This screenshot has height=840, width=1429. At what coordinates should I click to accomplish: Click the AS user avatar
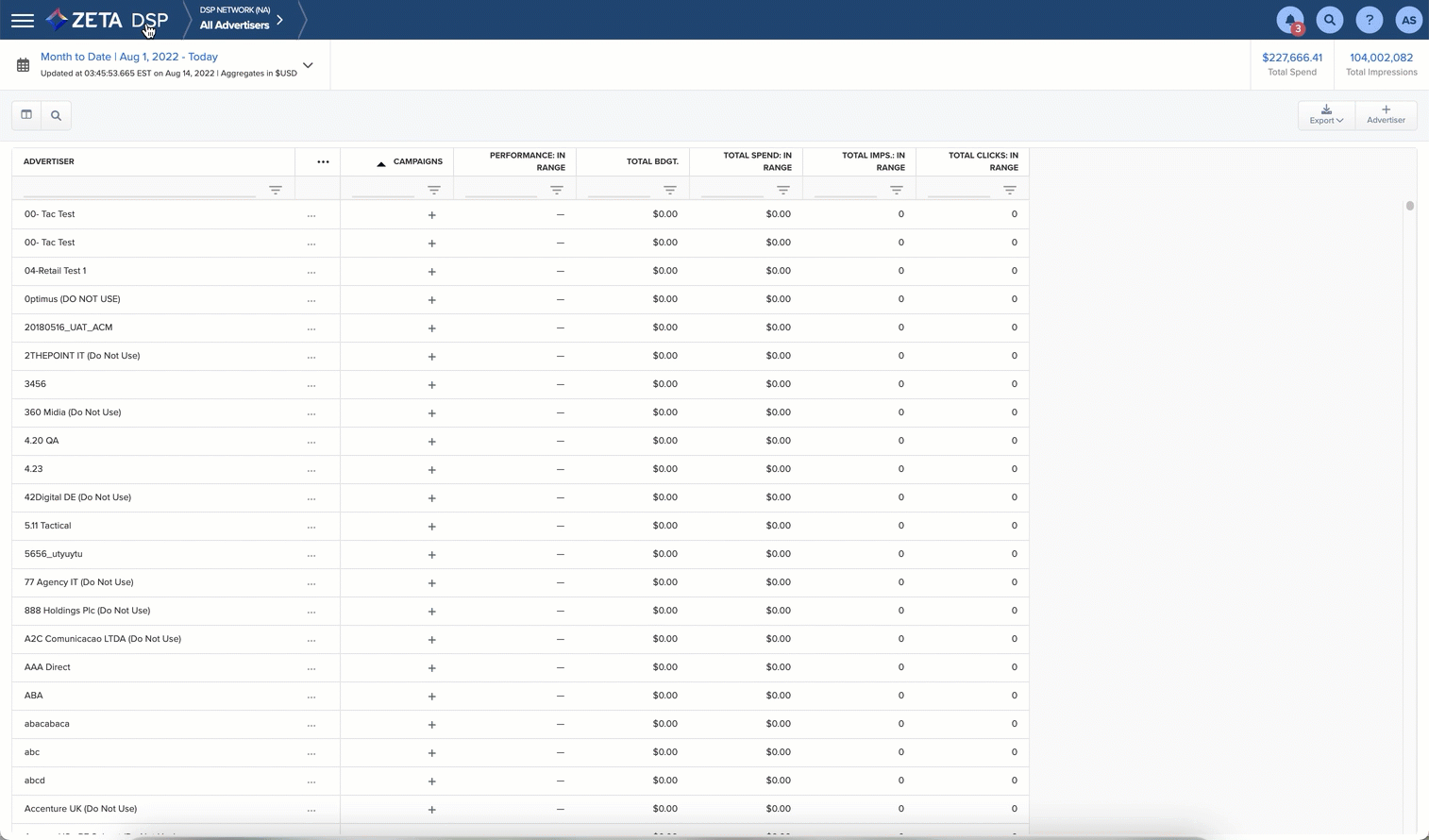pos(1408,20)
